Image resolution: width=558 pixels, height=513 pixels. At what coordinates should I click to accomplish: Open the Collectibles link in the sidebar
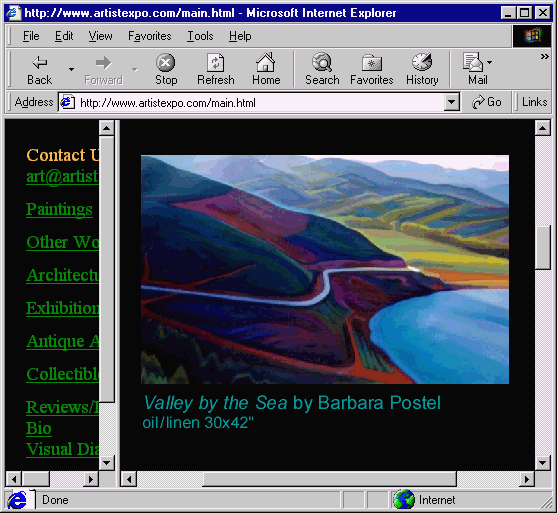(x=63, y=374)
